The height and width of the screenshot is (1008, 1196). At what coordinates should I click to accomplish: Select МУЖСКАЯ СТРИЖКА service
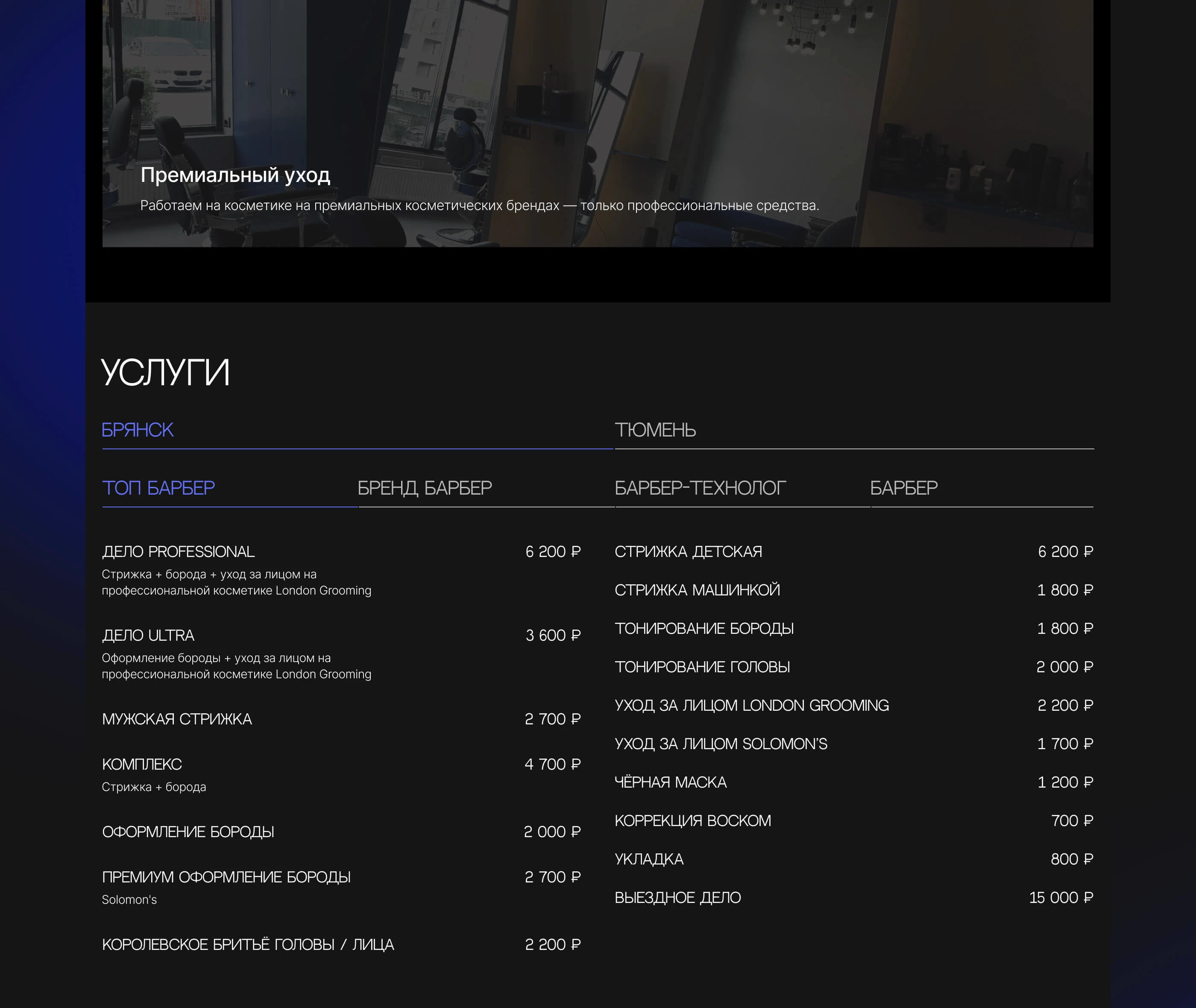point(176,719)
